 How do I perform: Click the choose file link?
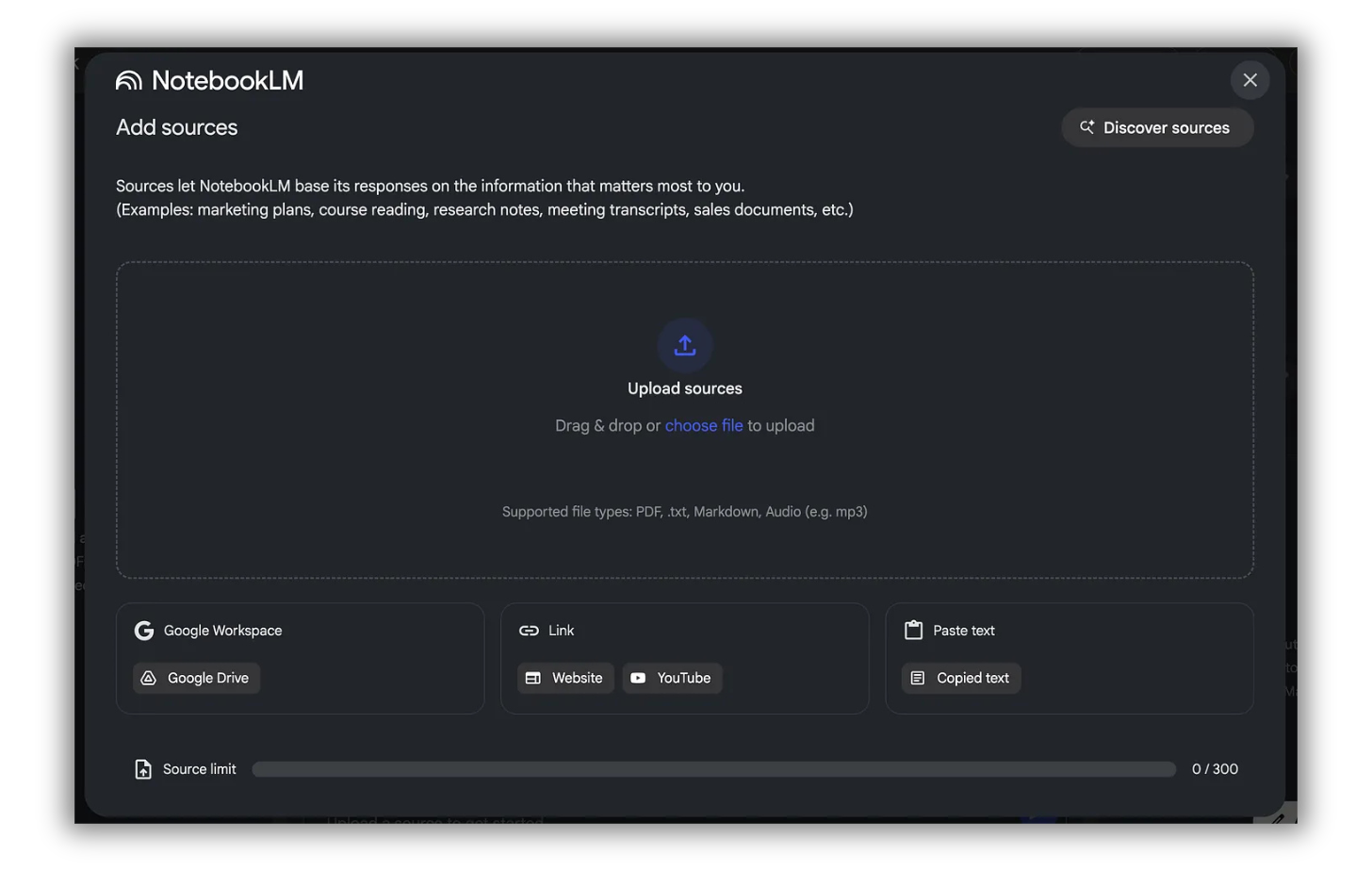(x=704, y=425)
